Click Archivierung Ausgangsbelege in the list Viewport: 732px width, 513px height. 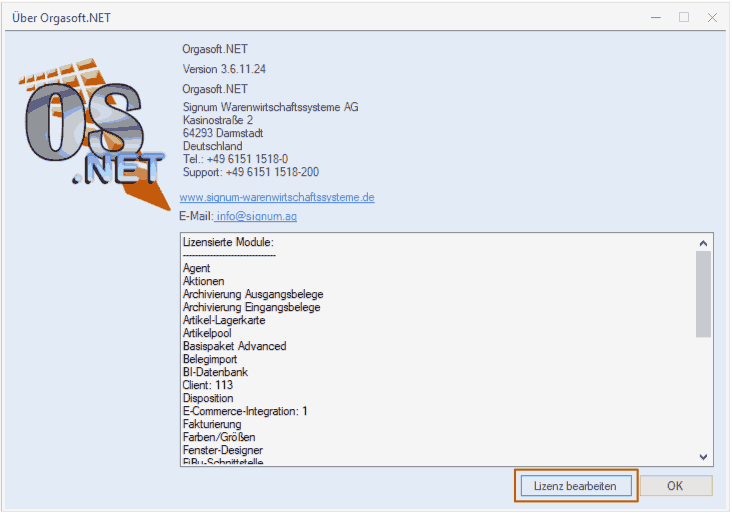click(x=253, y=295)
